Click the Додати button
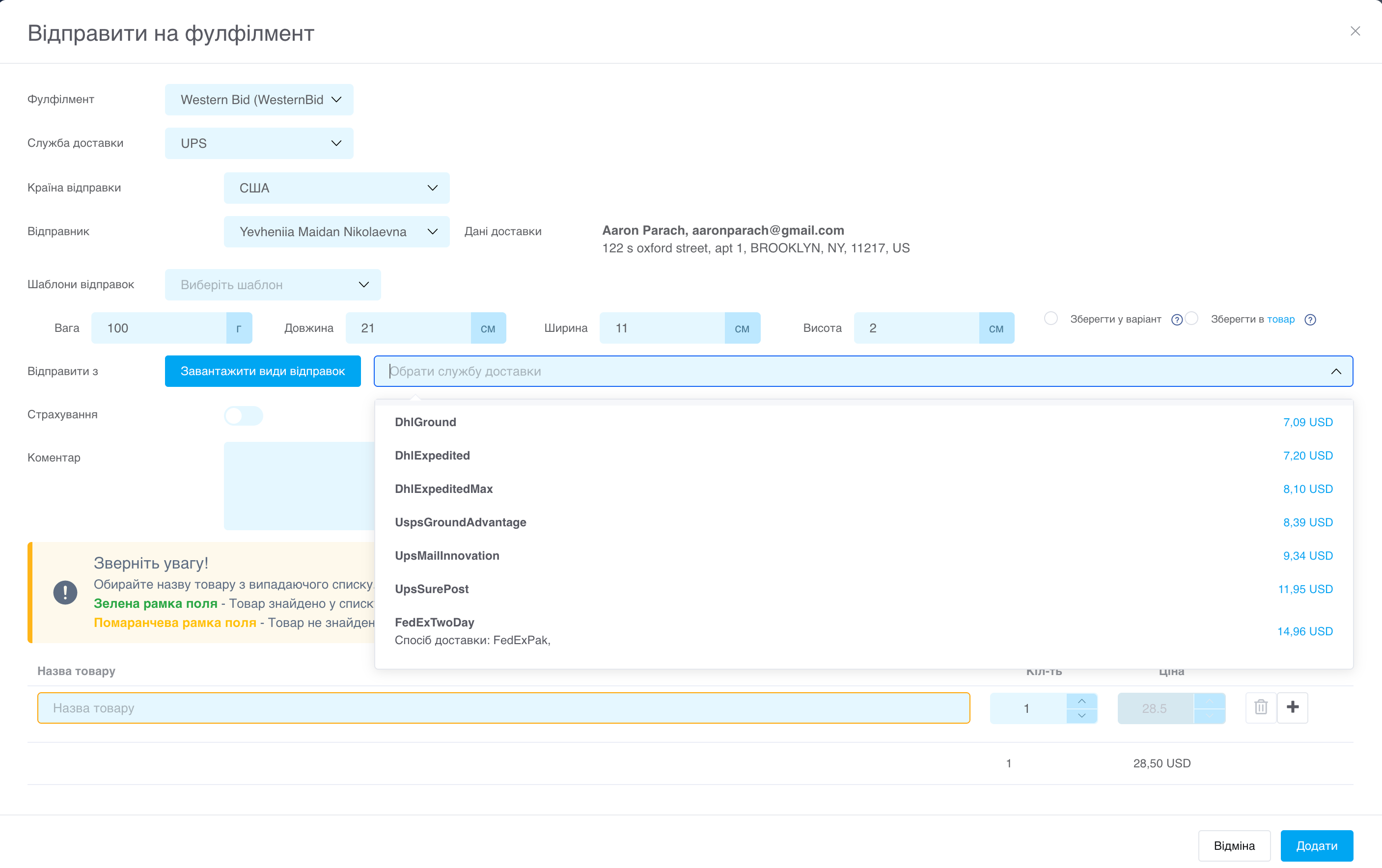This screenshot has width=1382, height=868. coord(1316,845)
